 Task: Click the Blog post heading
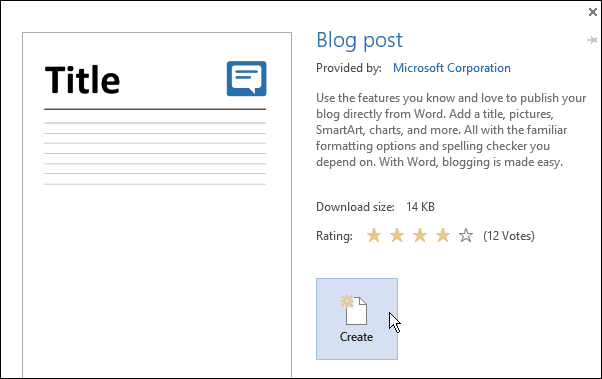[x=359, y=40]
